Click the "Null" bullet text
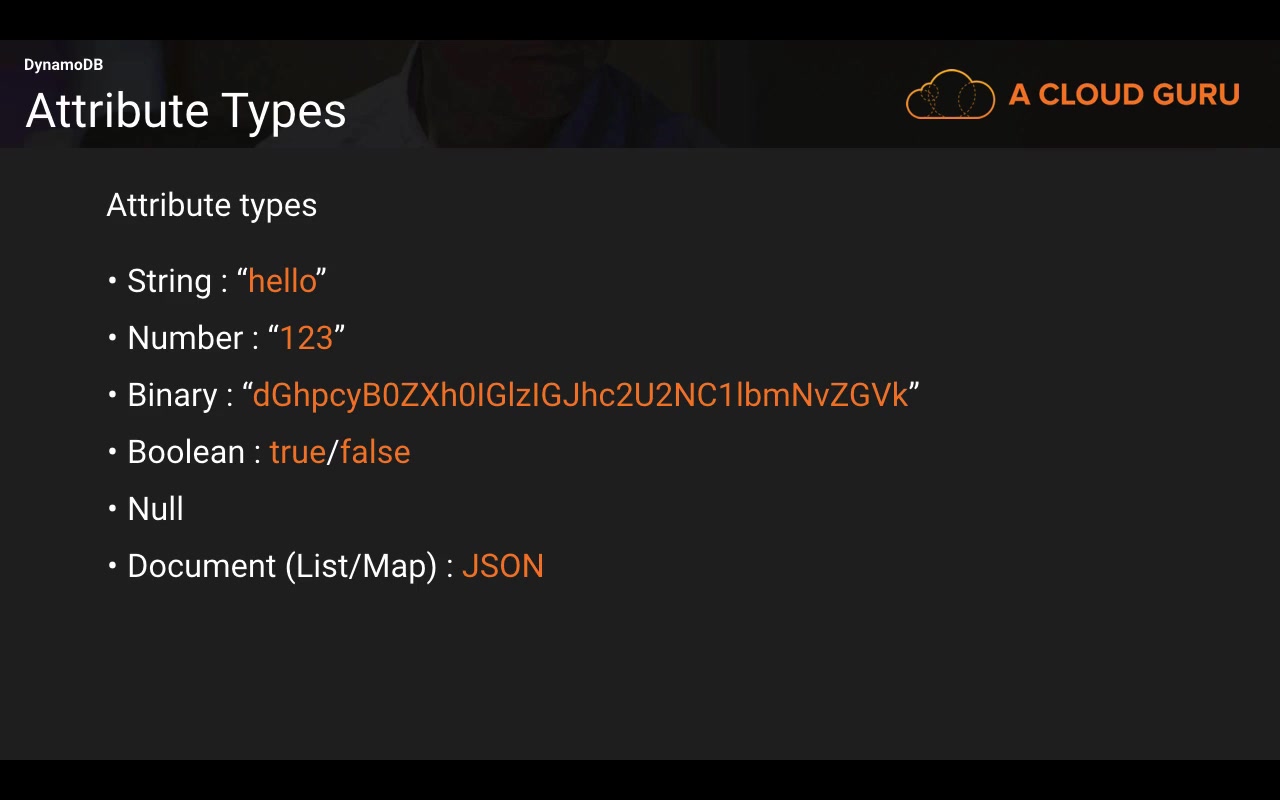This screenshot has width=1280, height=800. click(155, 509)
